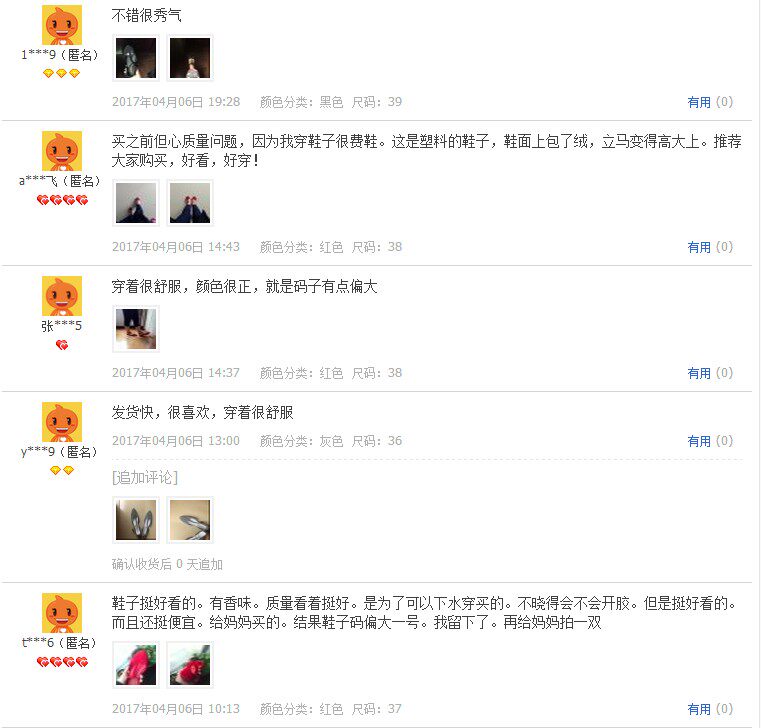Click avatar of user y***9
This screenshot has height=728, width=761.
coord(62,422)
